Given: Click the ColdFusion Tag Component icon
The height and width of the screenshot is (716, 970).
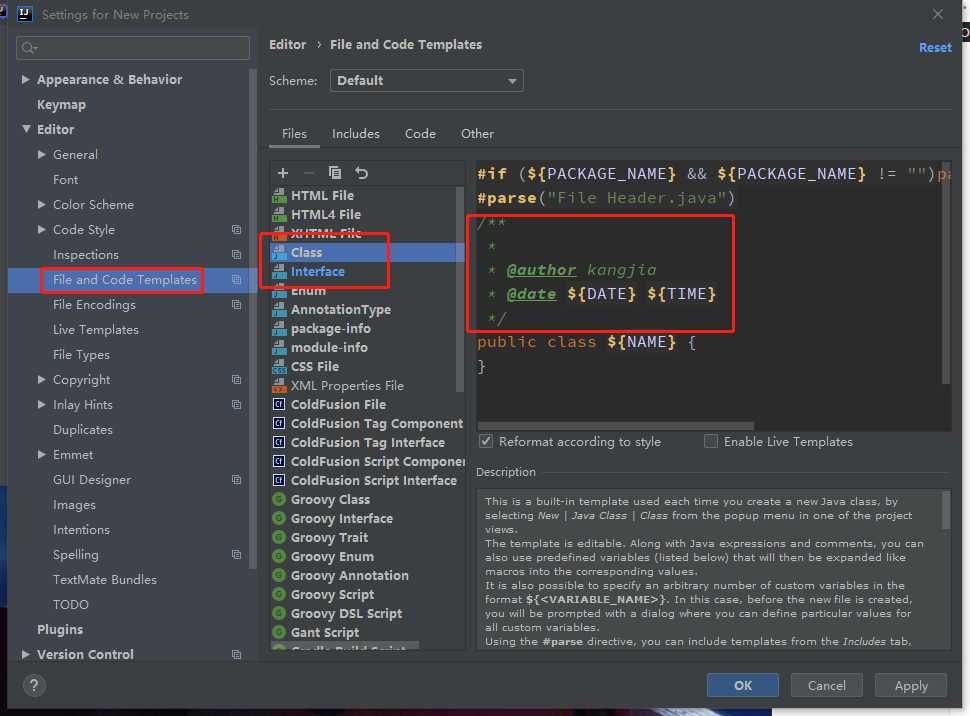Looking at the screenshot, I should (x=279, y=423).
